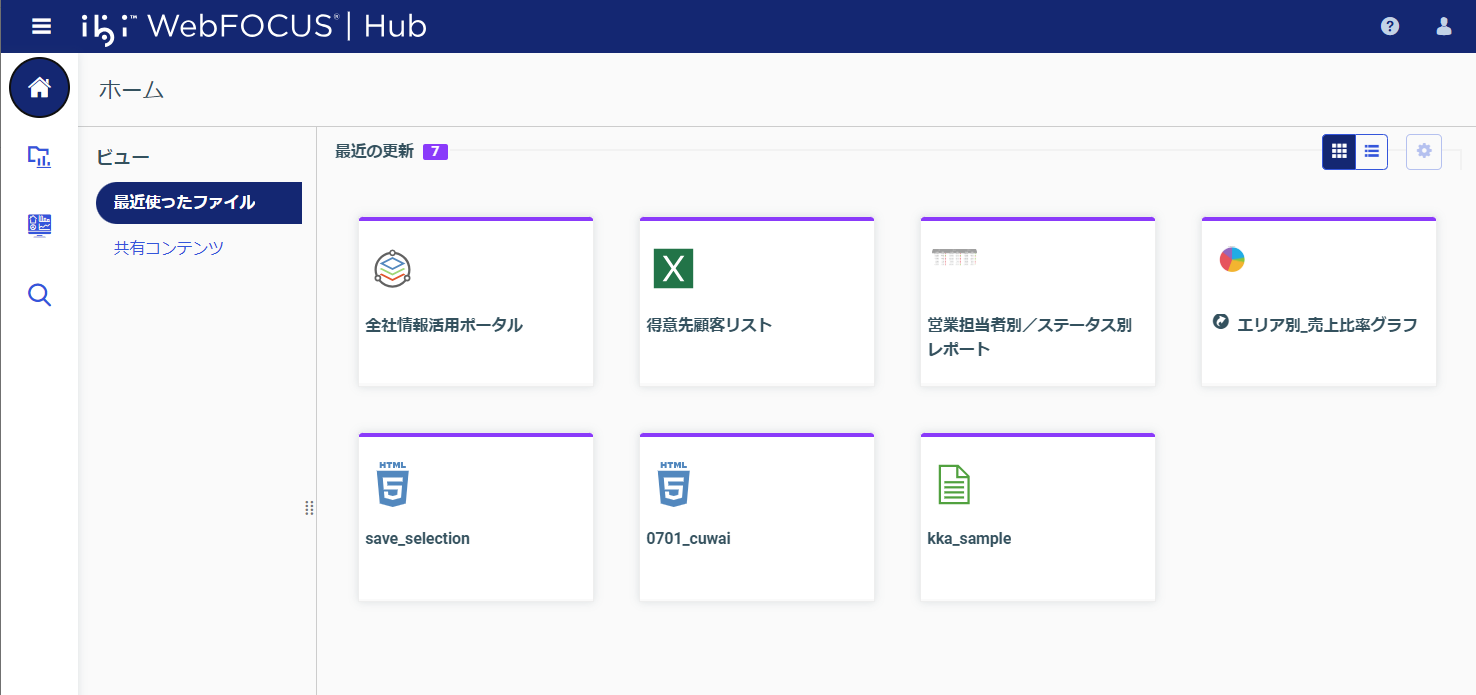1476x695 pixels.
Task: Open the Help question mark icon
Action: pos(1389,26)
